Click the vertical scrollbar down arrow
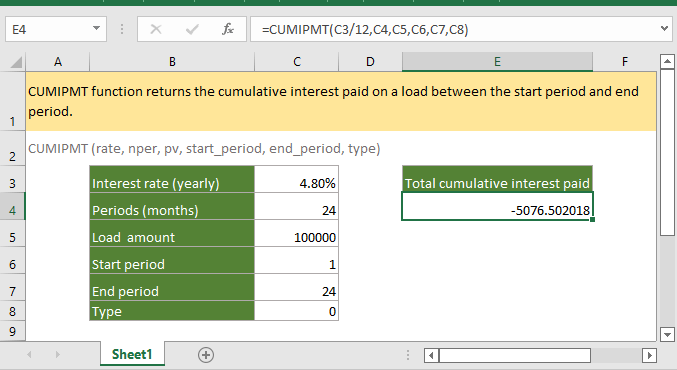The image size is (677, 370). click(x=668, y=334)
